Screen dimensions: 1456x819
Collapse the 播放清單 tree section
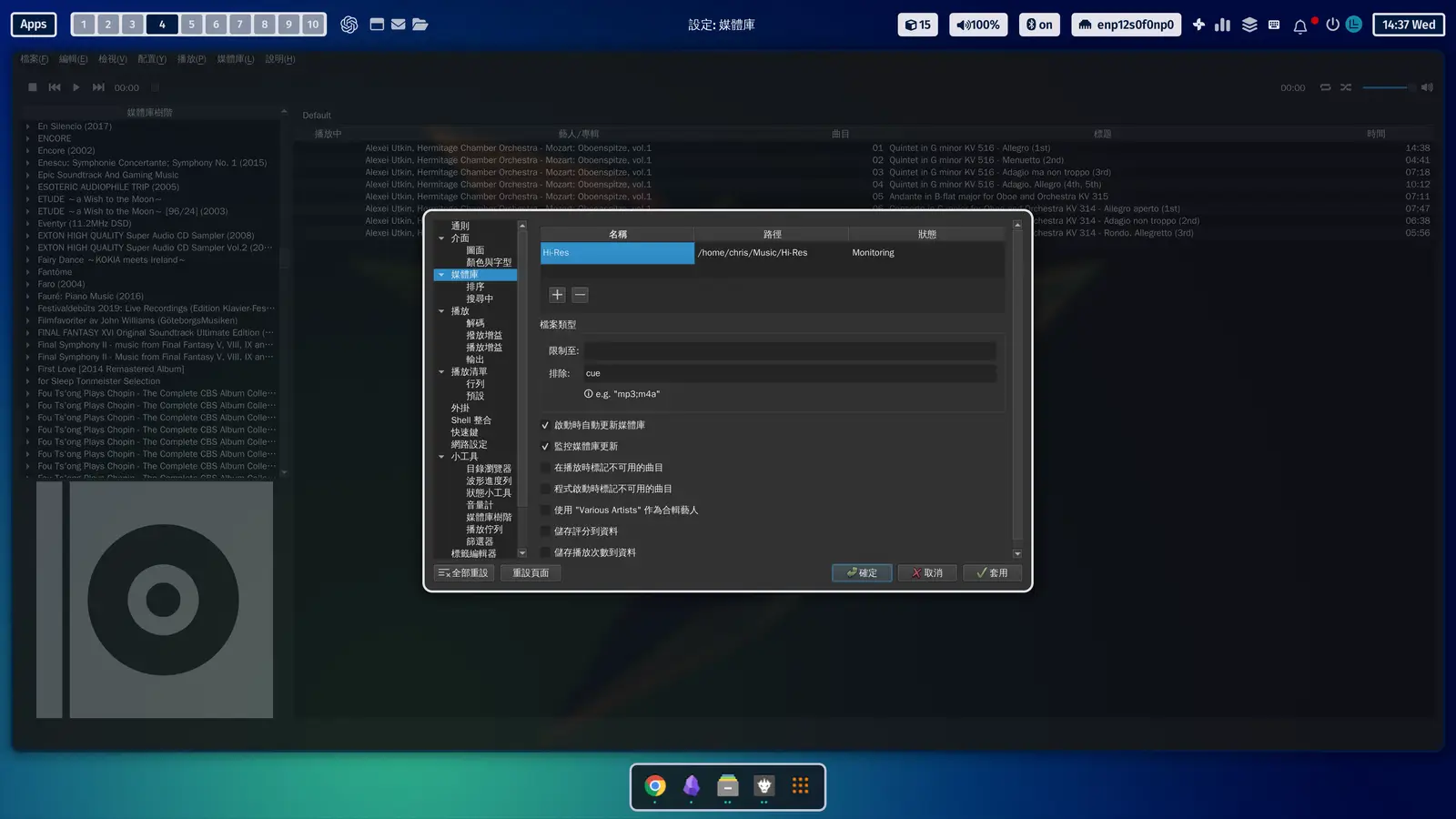click(x=441, y=371)
